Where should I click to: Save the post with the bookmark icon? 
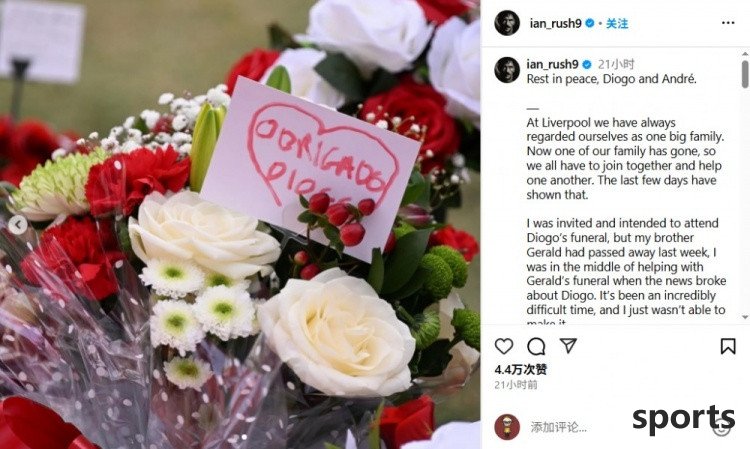pyautogui.click(x=728, y=346)
